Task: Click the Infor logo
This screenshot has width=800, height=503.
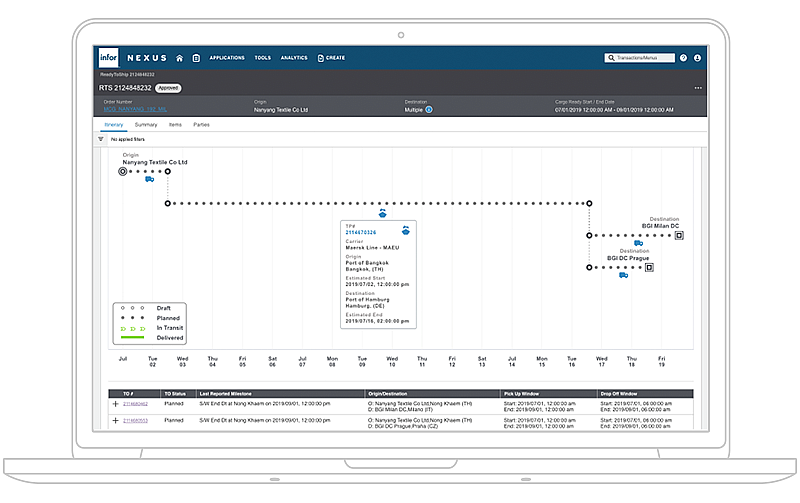Action: (x=108, y=58)
